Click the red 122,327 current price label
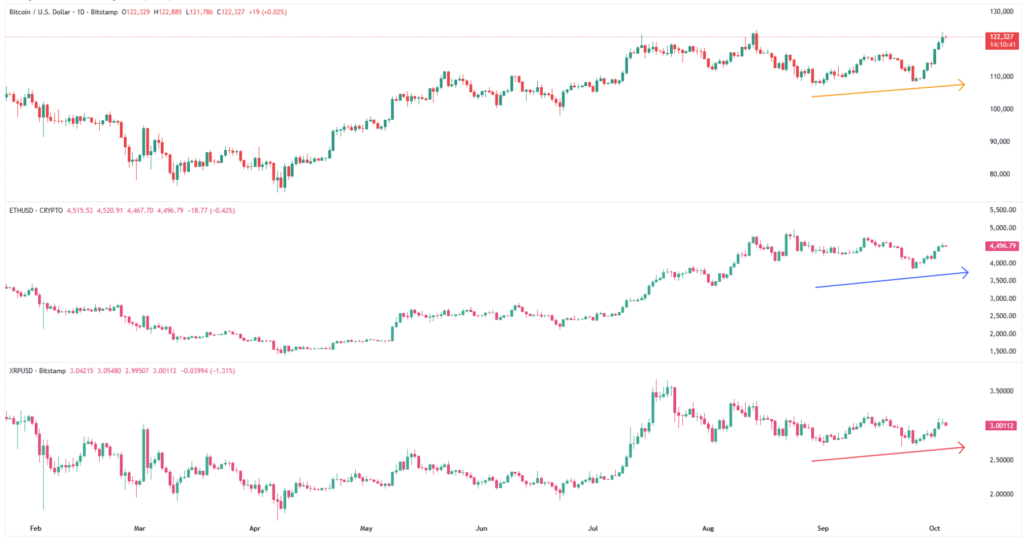Image resolution: width=1024 pixels, height=538 pixels. [x=1001, y=36]
